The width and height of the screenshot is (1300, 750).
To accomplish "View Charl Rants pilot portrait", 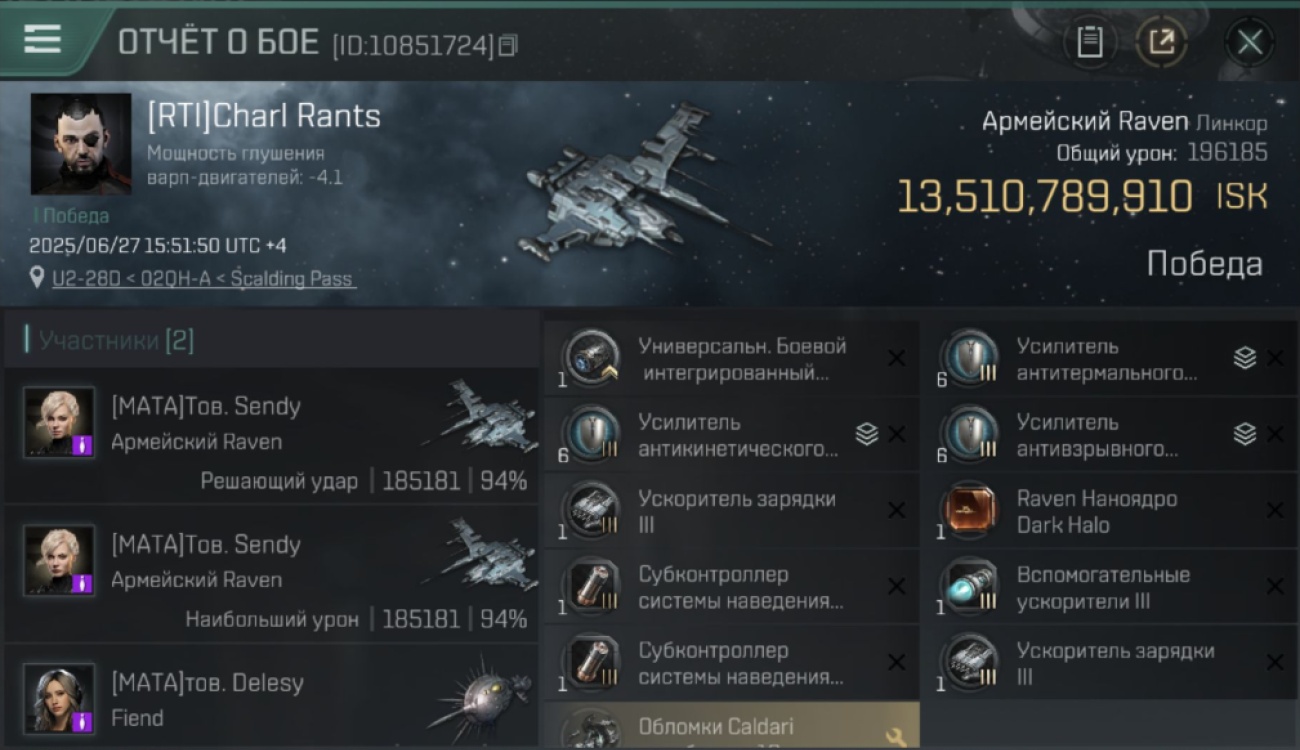I will 81,144.
